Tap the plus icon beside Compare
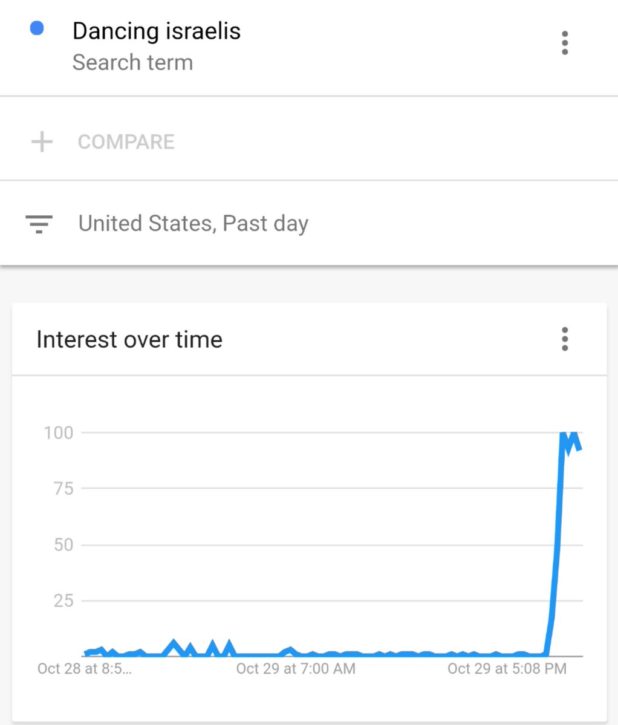The height and width of the screenshot is (725, 618). 41,142
